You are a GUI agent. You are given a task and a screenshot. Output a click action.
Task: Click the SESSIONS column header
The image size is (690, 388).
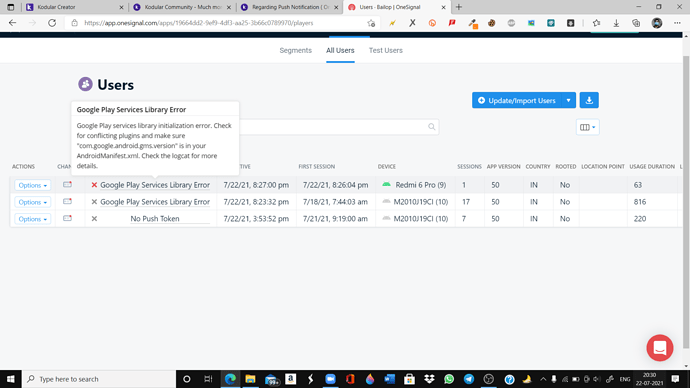(469, 166)
